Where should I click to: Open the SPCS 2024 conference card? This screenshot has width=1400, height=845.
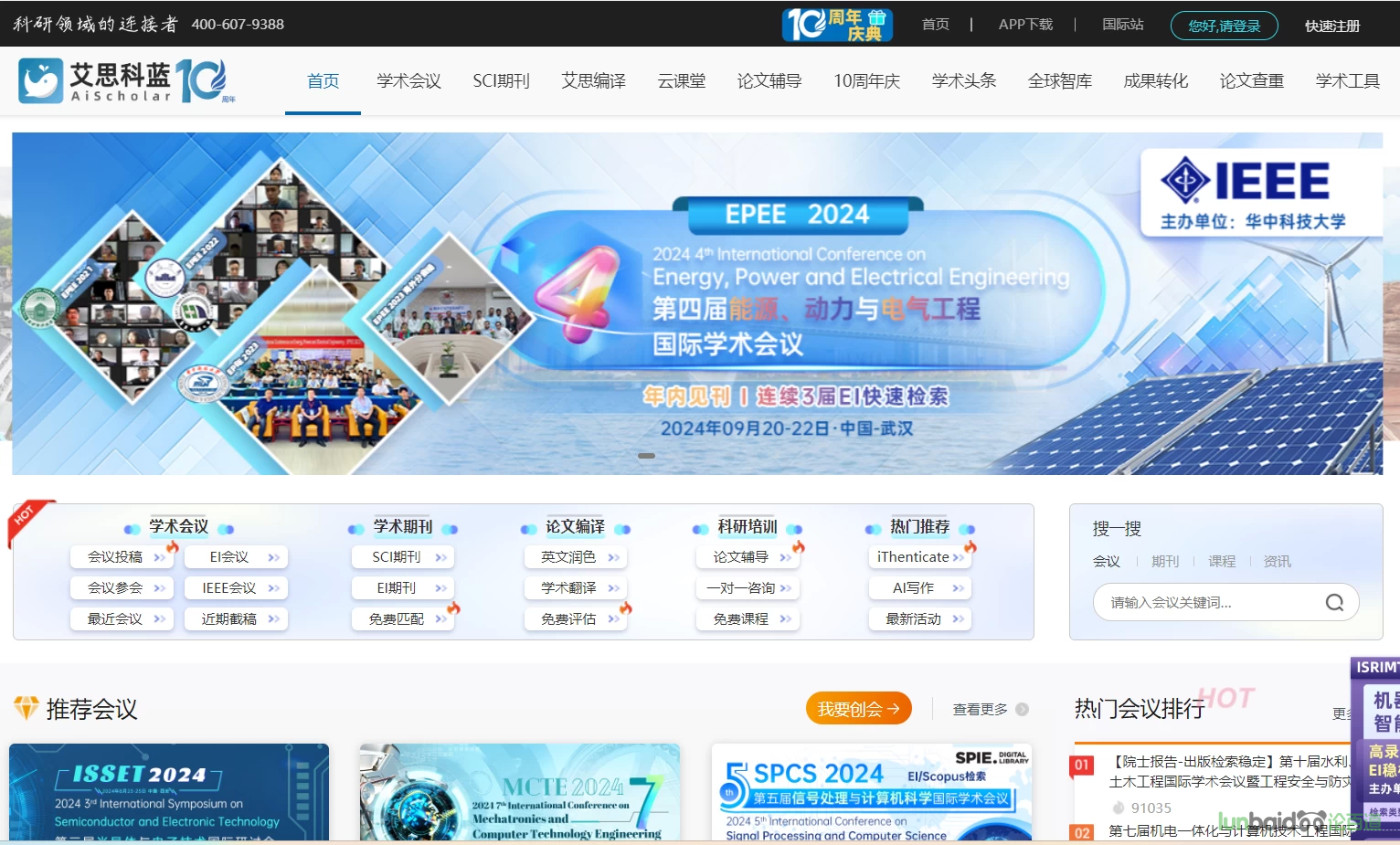872,792
